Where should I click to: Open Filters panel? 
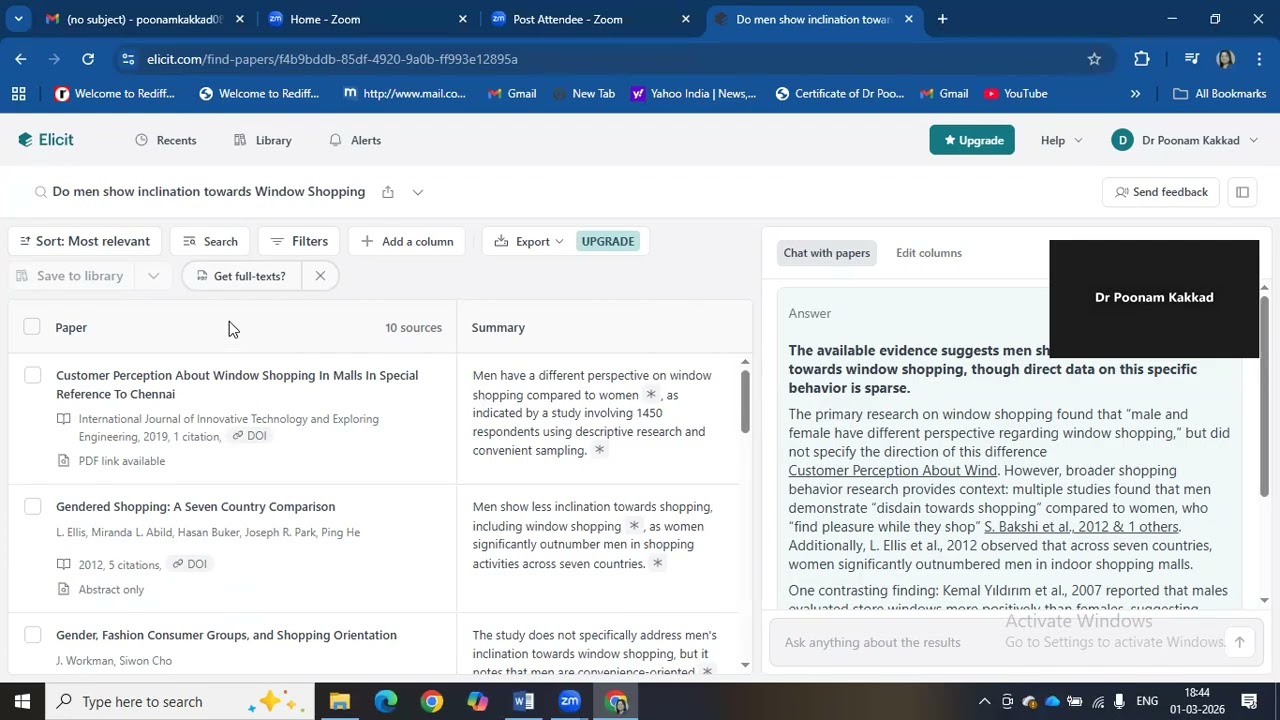[x=299, y=241]
